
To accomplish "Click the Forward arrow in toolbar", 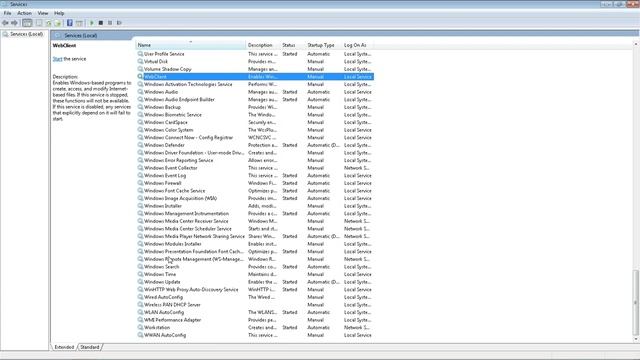I will [x=14, y=23].
